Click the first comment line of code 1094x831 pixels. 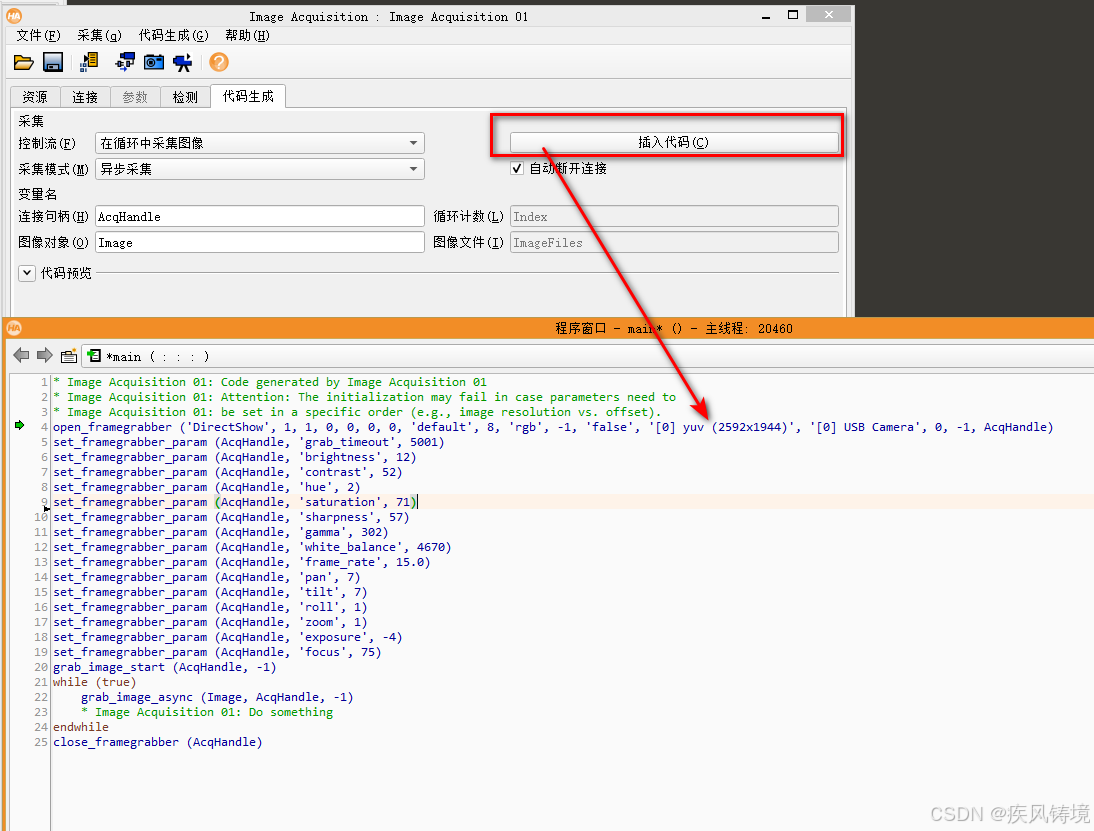pos(270,382)
